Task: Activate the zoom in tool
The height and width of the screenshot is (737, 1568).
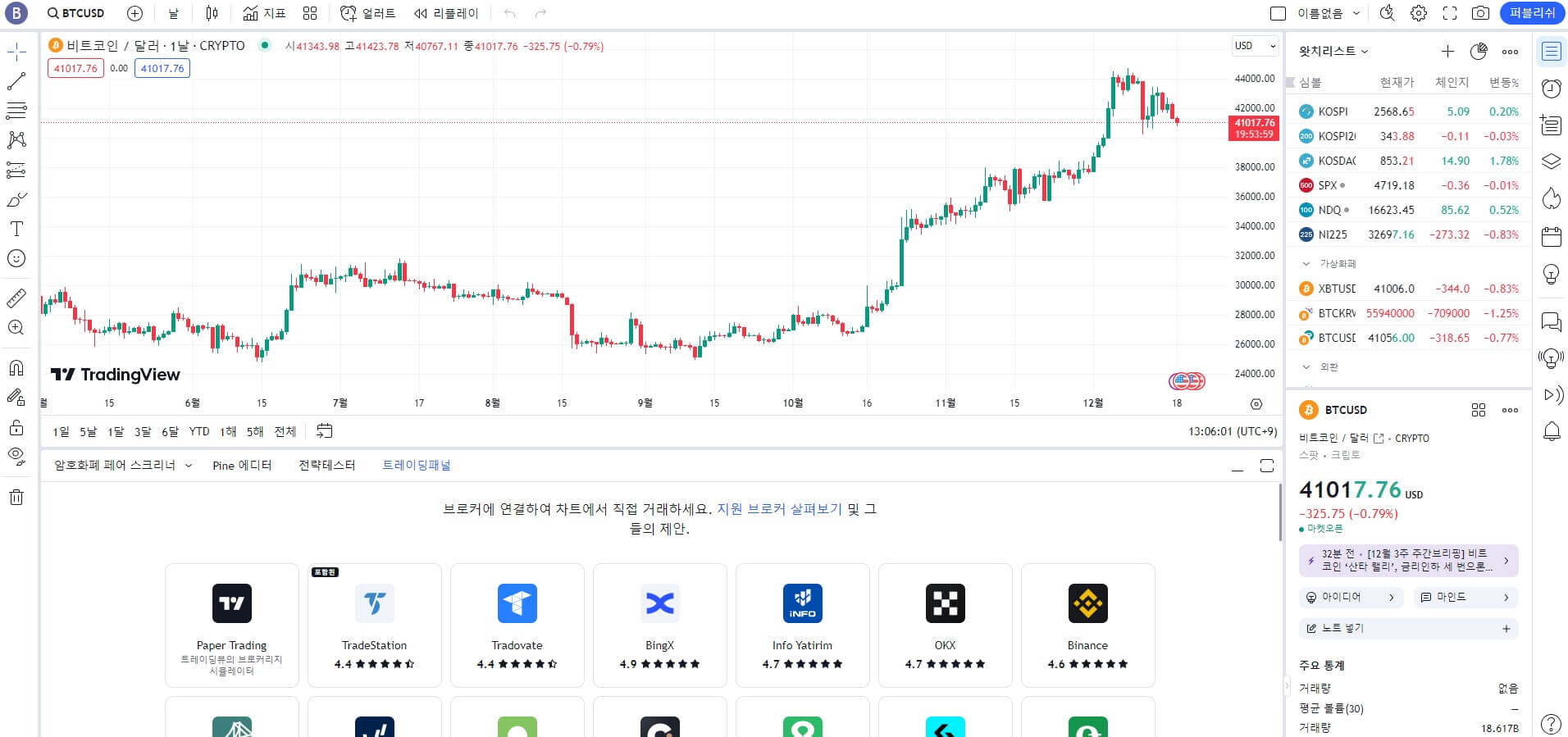Action: (x=16, y=327)
